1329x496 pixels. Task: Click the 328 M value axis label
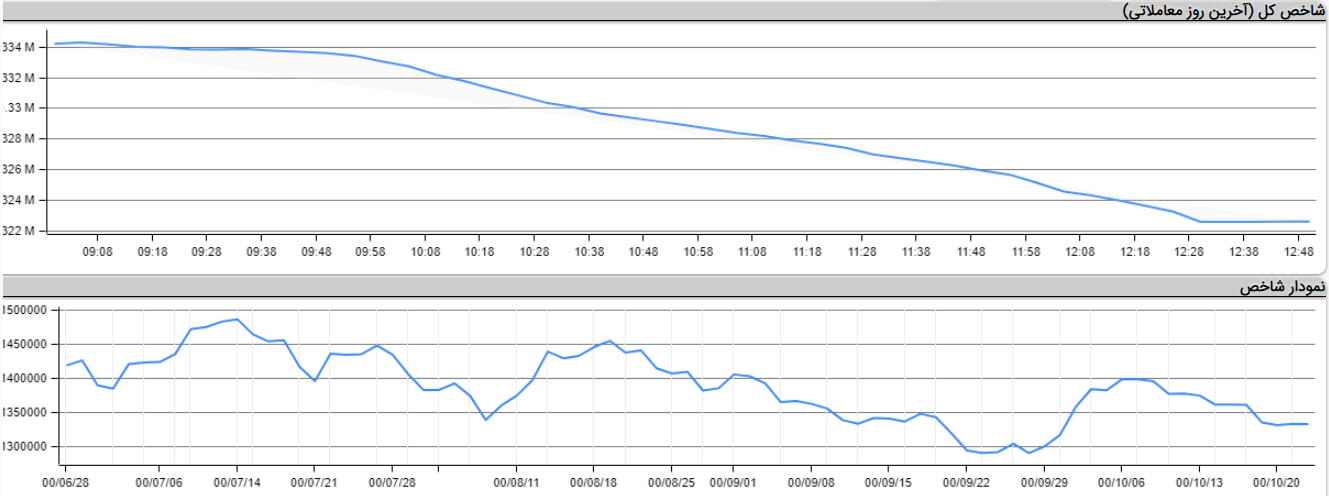click(x=19, y=139)
